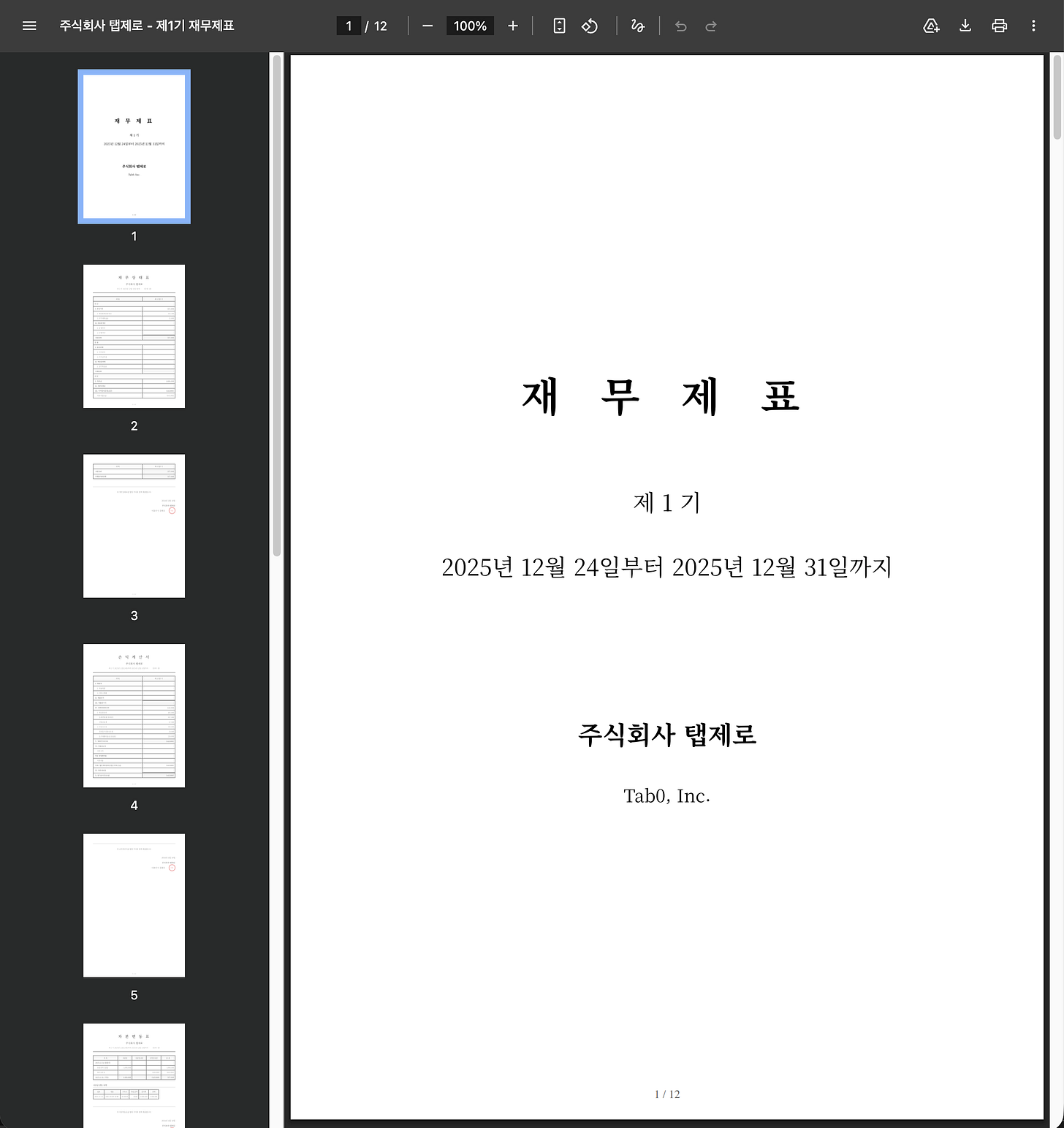1064x1128 pixels.
Task: Click the fit to page icon
Action: [559, 26]
